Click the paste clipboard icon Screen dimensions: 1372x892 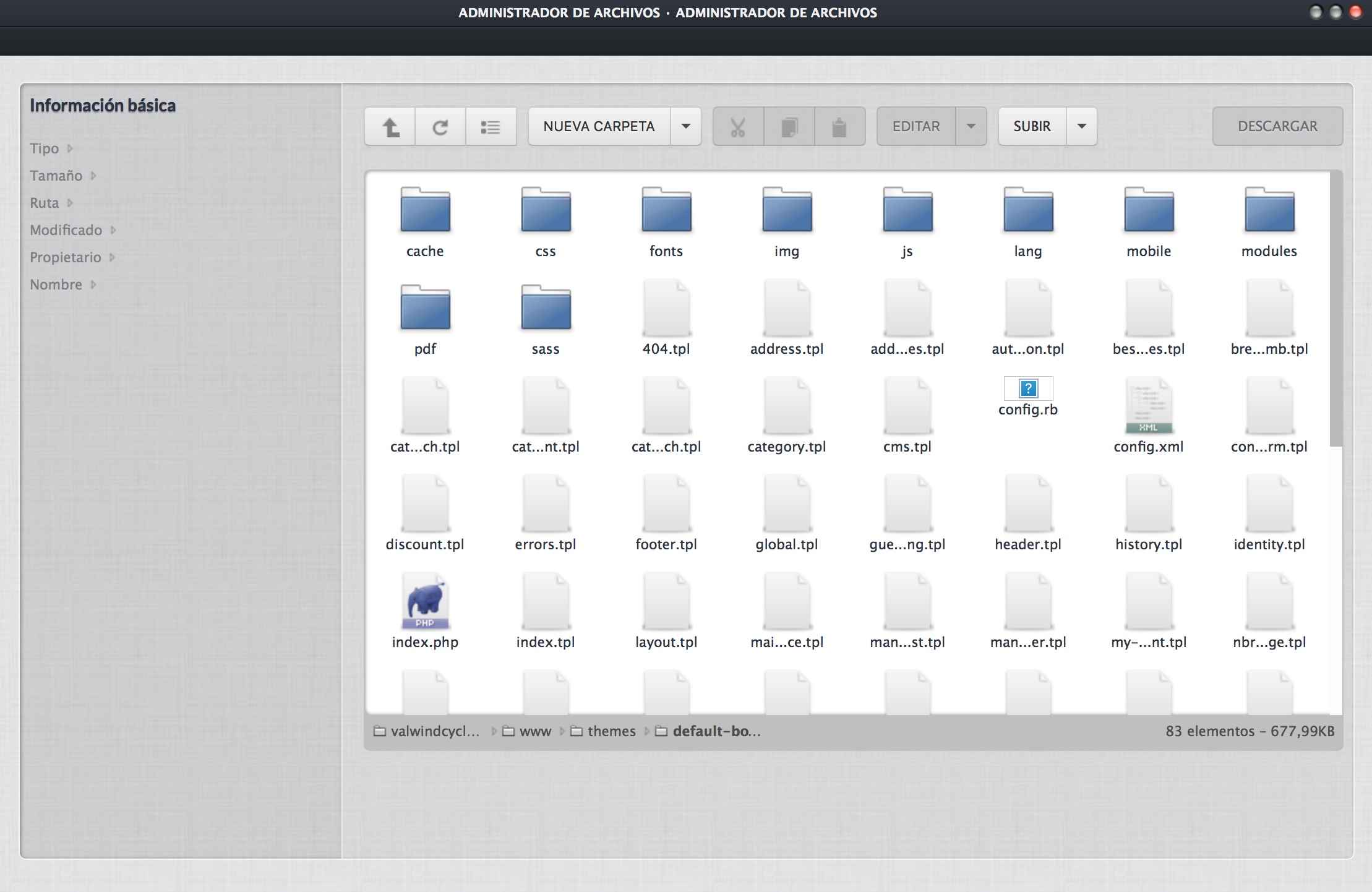pos(839,127)
